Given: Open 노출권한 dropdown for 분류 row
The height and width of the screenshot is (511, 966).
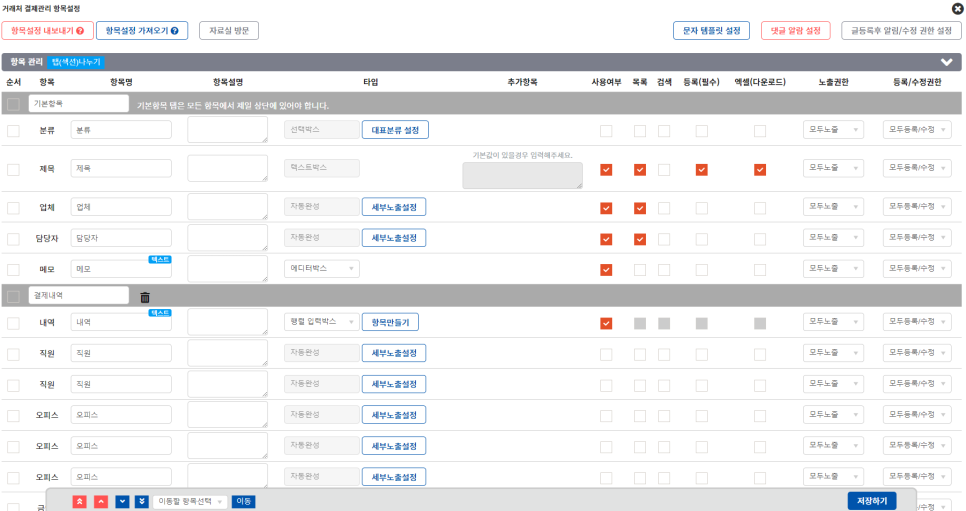Looking at the screenshot, I should pyautogui.click(x=833, y=130).
